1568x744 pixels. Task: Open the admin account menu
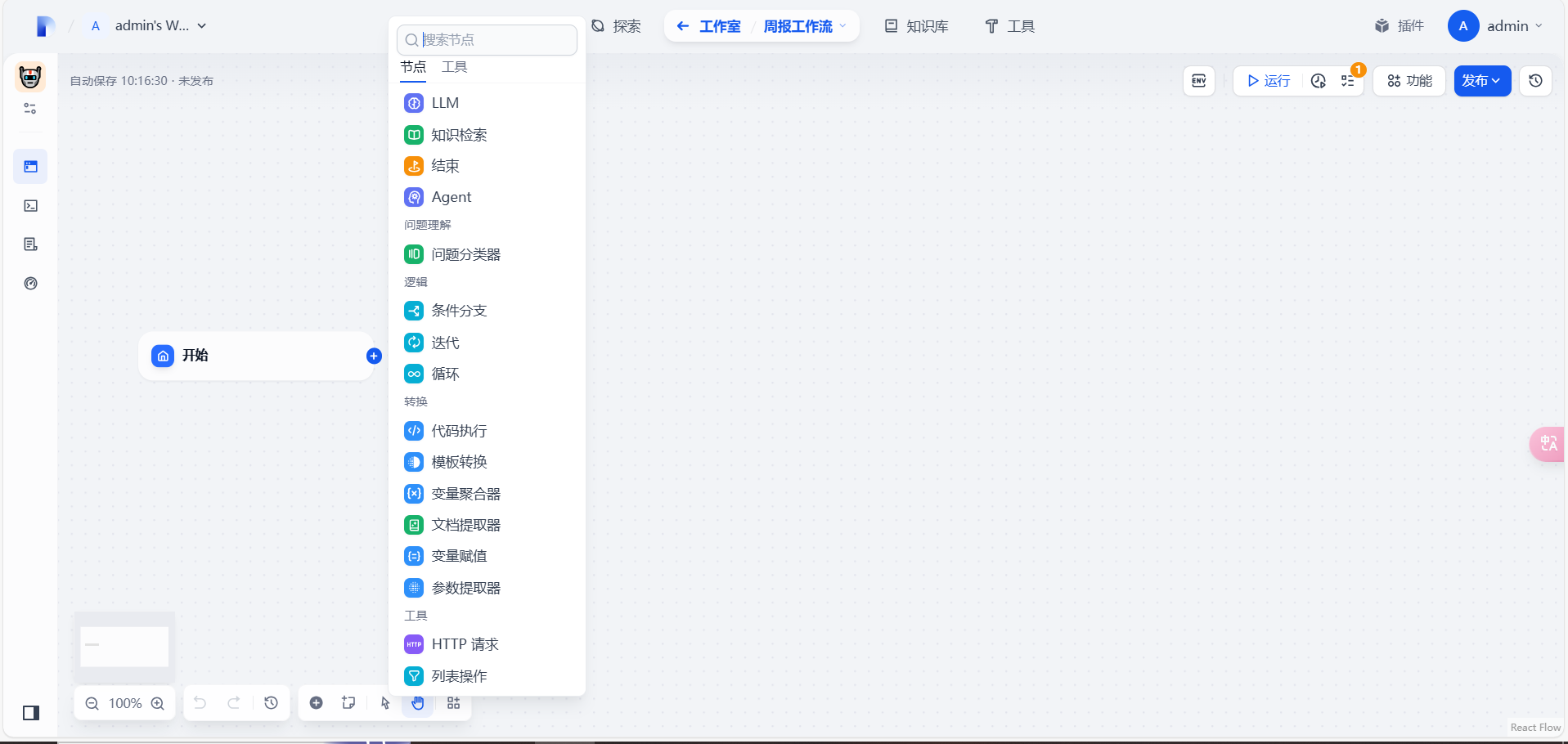(x=1495, y=26)
